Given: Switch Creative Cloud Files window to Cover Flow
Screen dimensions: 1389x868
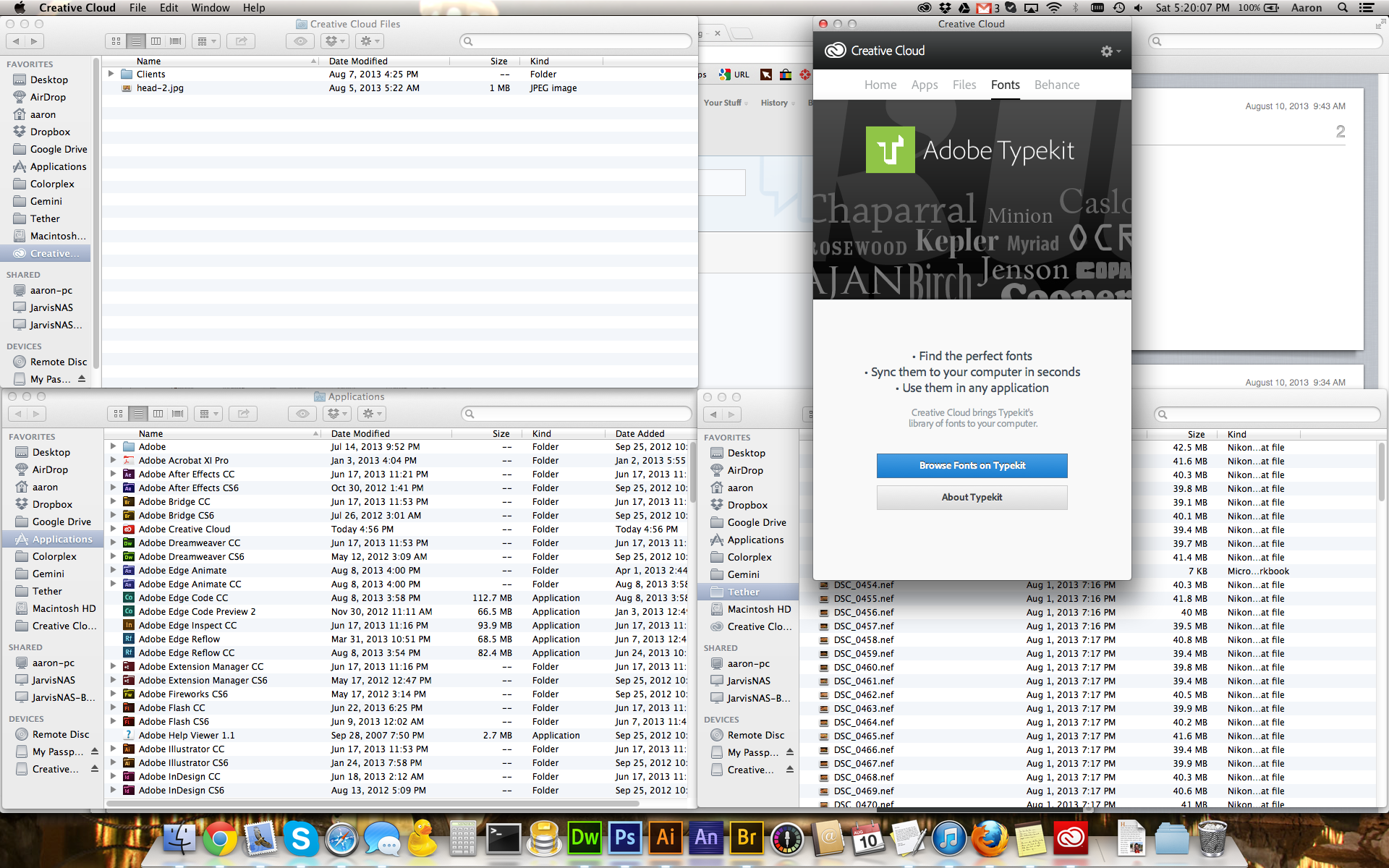Looking at the screenshot, I should pyautogui.click(x=176, y=41).
